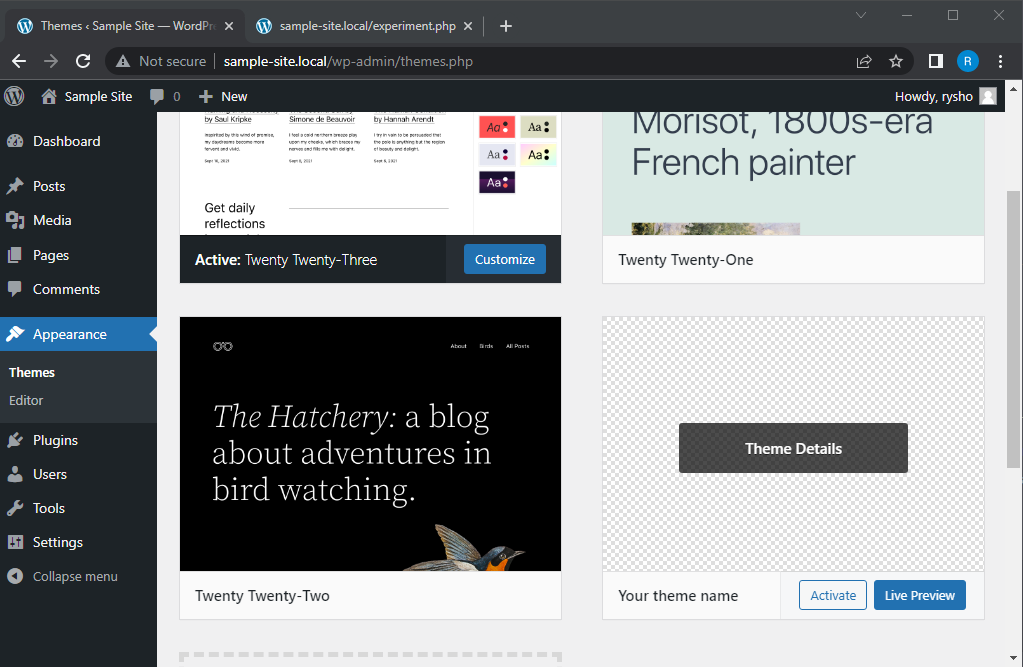The height and width of the screenshot is (667, 1023).
Task: Open the Tools menu item
Action: coord(78,508)
